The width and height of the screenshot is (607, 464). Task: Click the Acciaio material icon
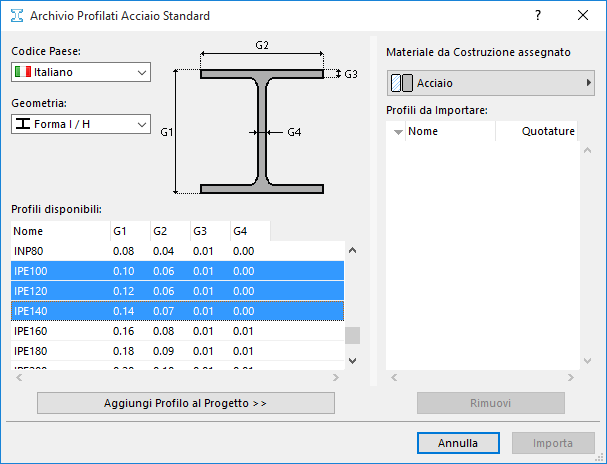point(401,83)
